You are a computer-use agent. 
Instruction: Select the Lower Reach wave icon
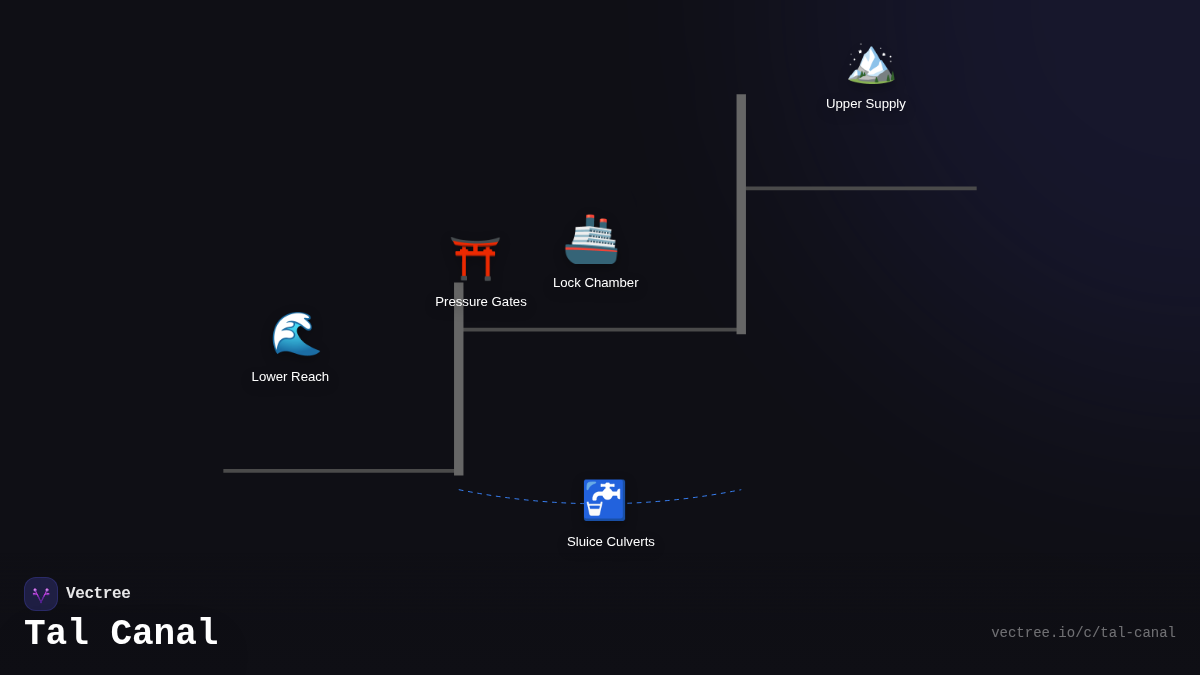point(296,334)
